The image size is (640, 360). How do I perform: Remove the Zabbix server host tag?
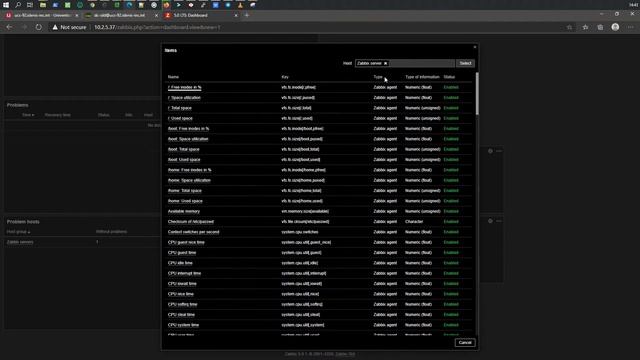(385, 63)
